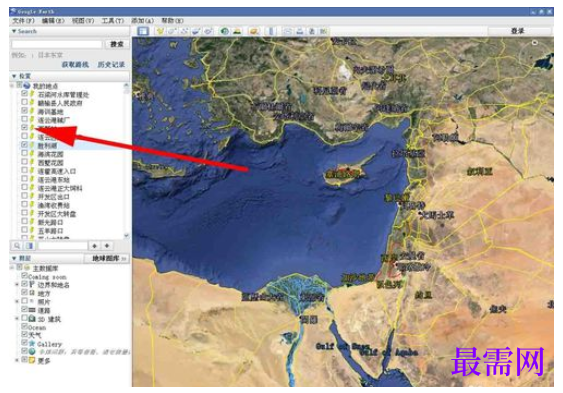Click the 历史记录 history link
The height and width of the screenshot is (393, 563).
111,65
